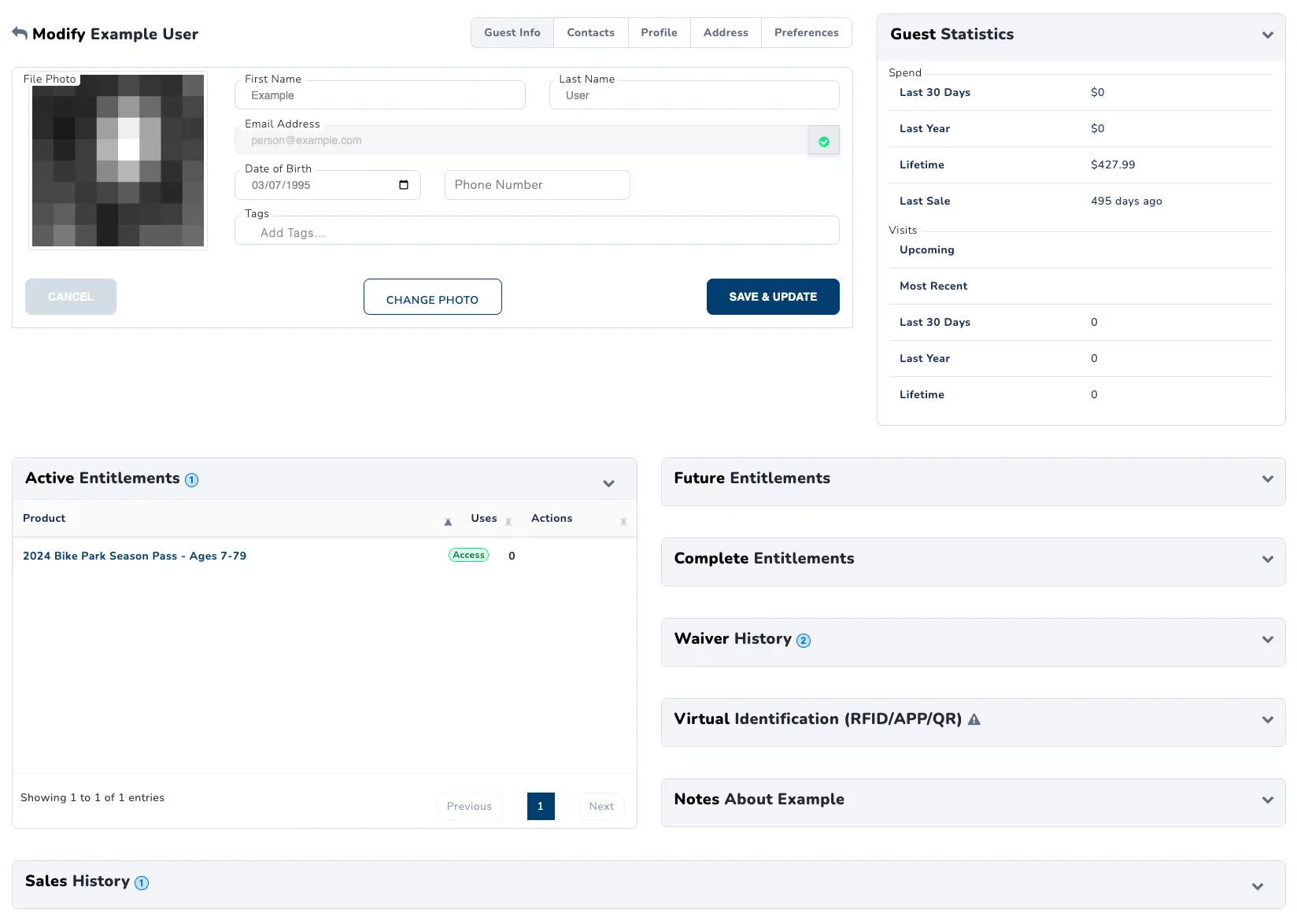Expand the Complete Entitlements section

(1268, 559)
